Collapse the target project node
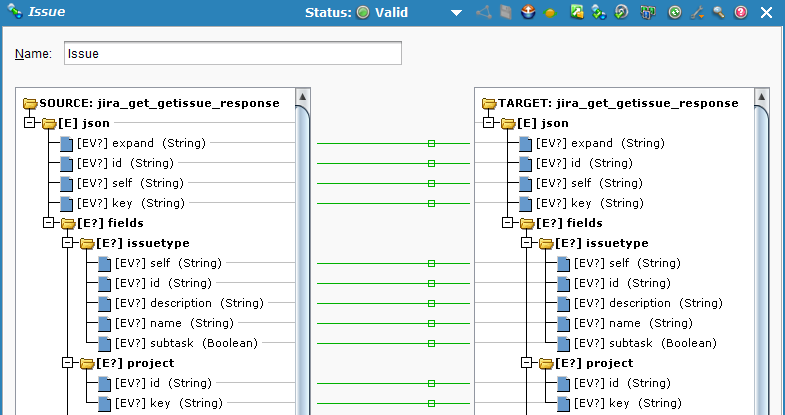 tap(526, 363)
